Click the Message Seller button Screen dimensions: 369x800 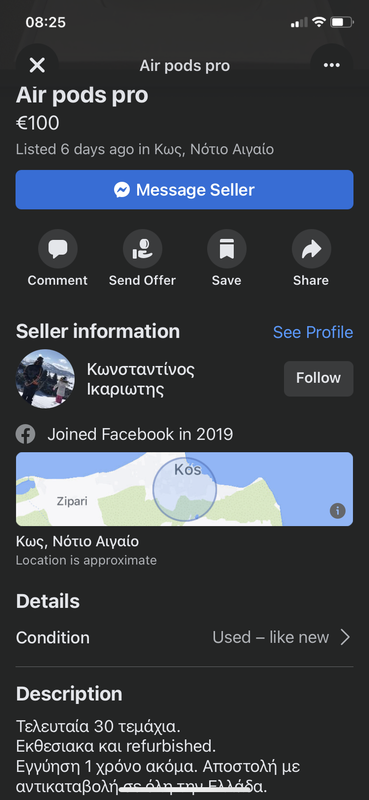point(184,190)
